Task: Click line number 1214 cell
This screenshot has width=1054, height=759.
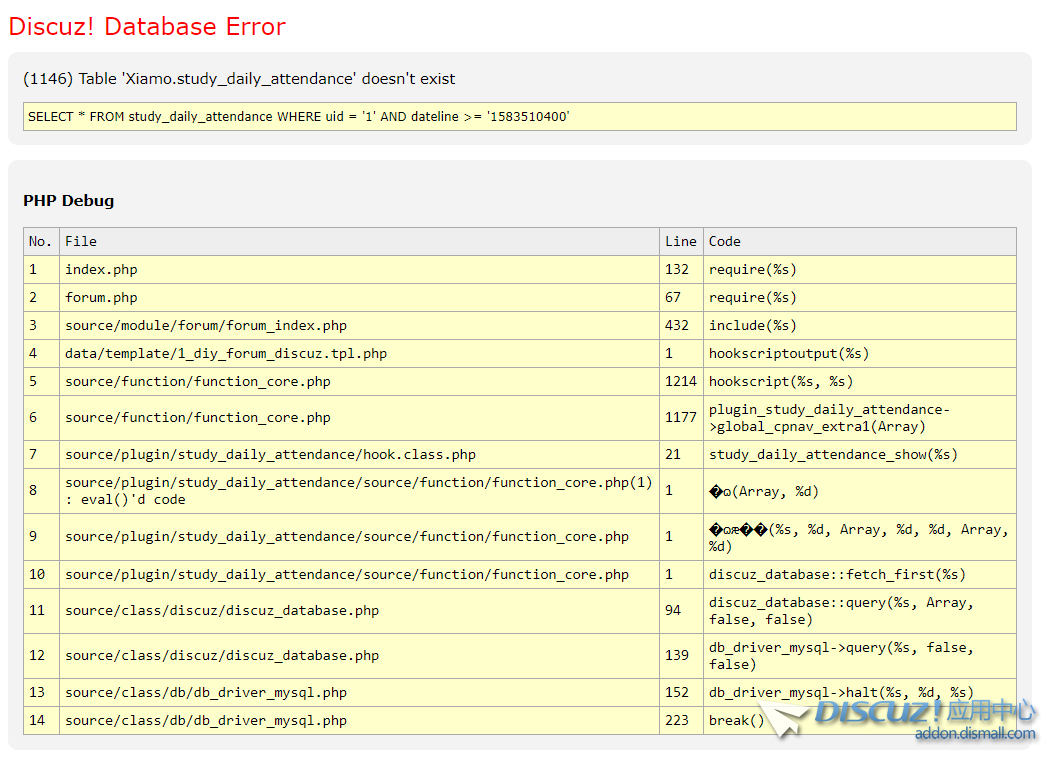Action: coord(680,382)
